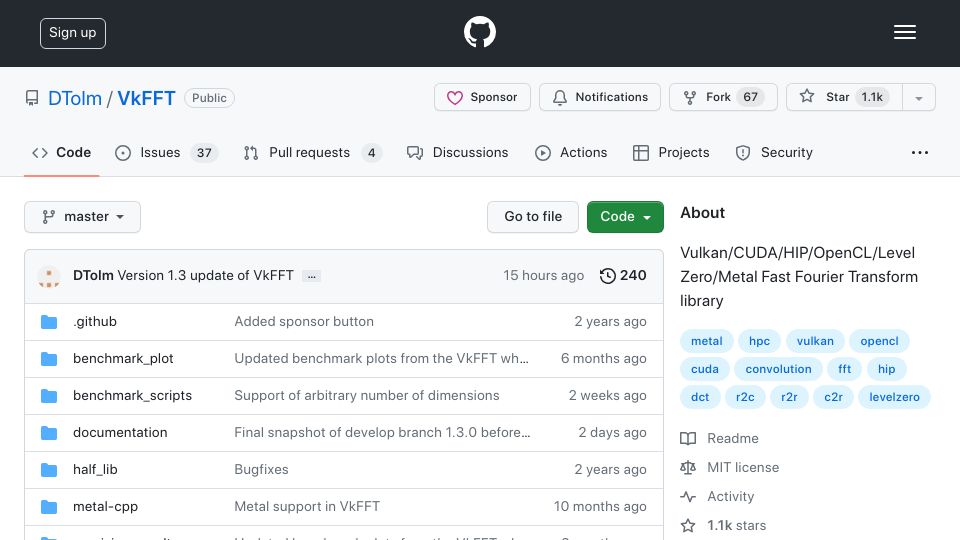This screenshot has height=540, width=960.
Task: Open 'Support of arbitrary number of dimensions' commit
Action: click(367, 396)
